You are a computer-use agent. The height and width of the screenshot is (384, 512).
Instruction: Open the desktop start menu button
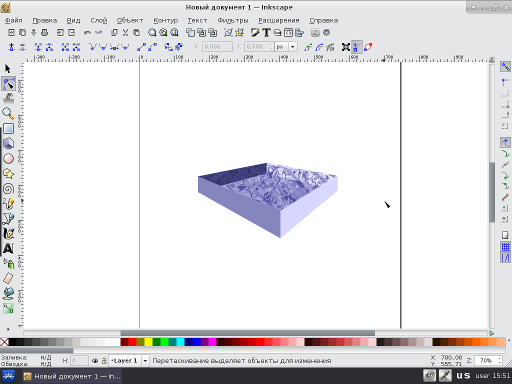[8, 376]
